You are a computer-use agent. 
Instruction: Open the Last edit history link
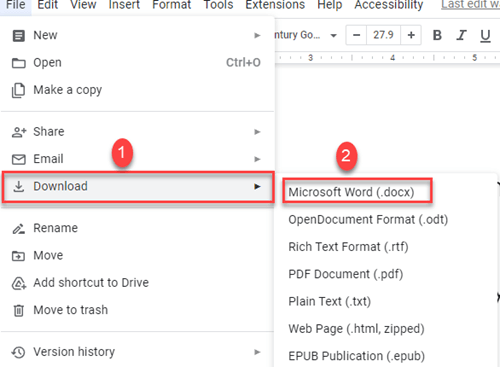pyautogui.click(x=470, y=5)
